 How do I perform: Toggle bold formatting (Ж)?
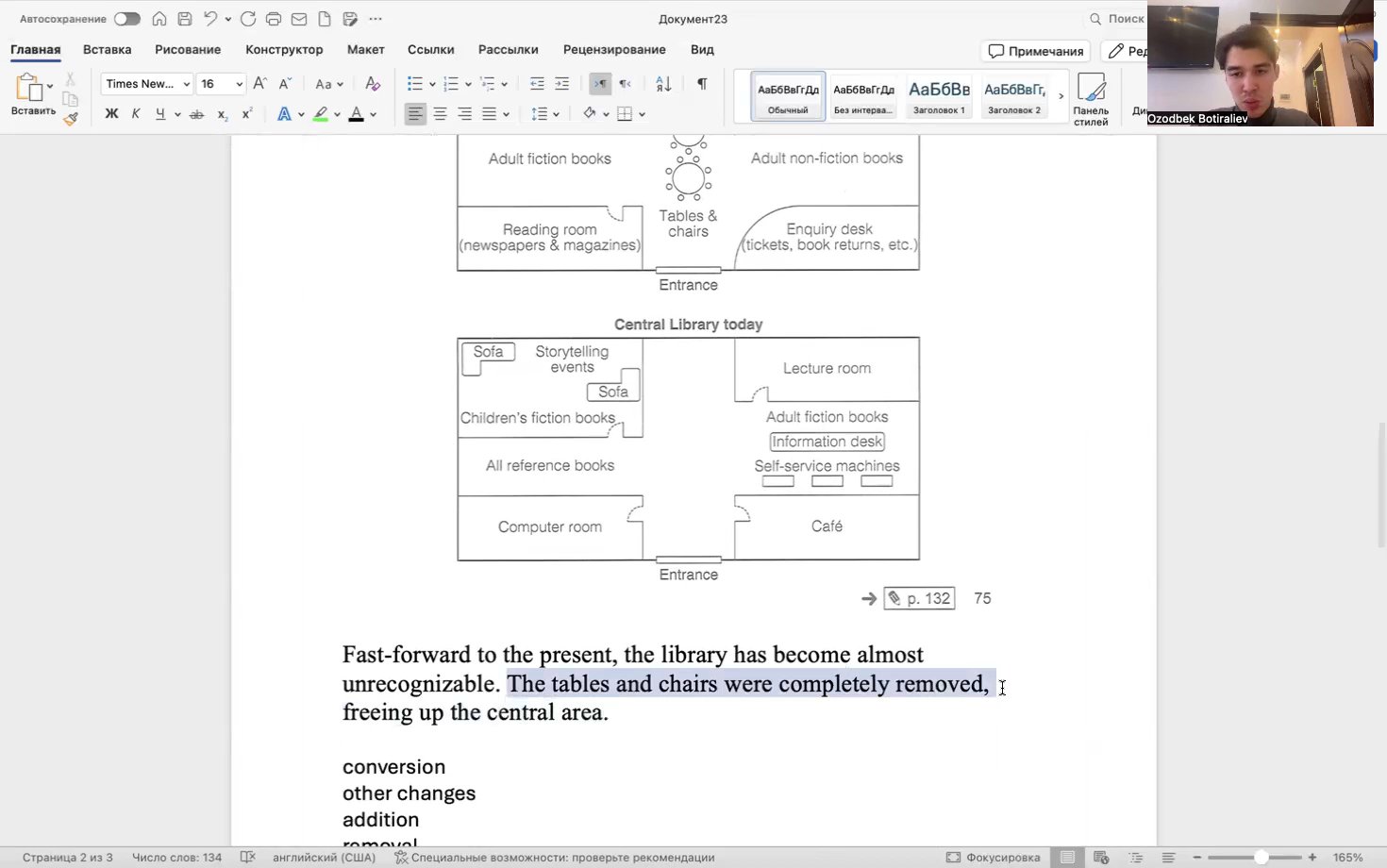coord(111,114)
